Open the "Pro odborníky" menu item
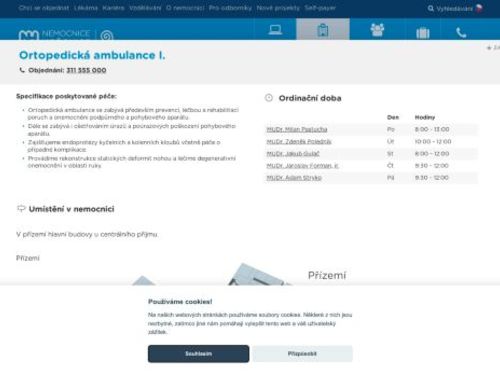500x375 pixels. 230,8
